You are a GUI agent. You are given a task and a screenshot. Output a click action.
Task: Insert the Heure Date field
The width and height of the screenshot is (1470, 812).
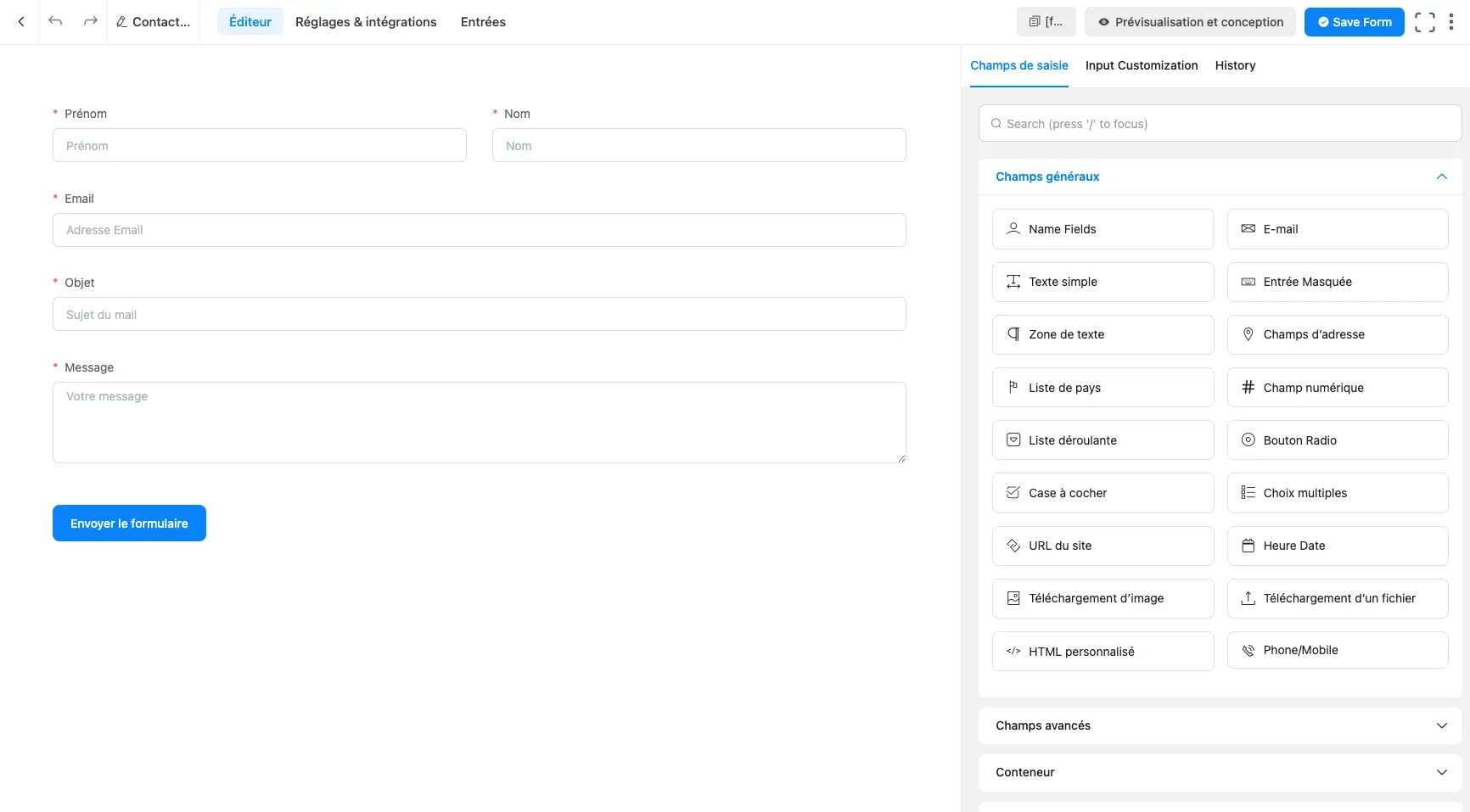(1337, 546)
